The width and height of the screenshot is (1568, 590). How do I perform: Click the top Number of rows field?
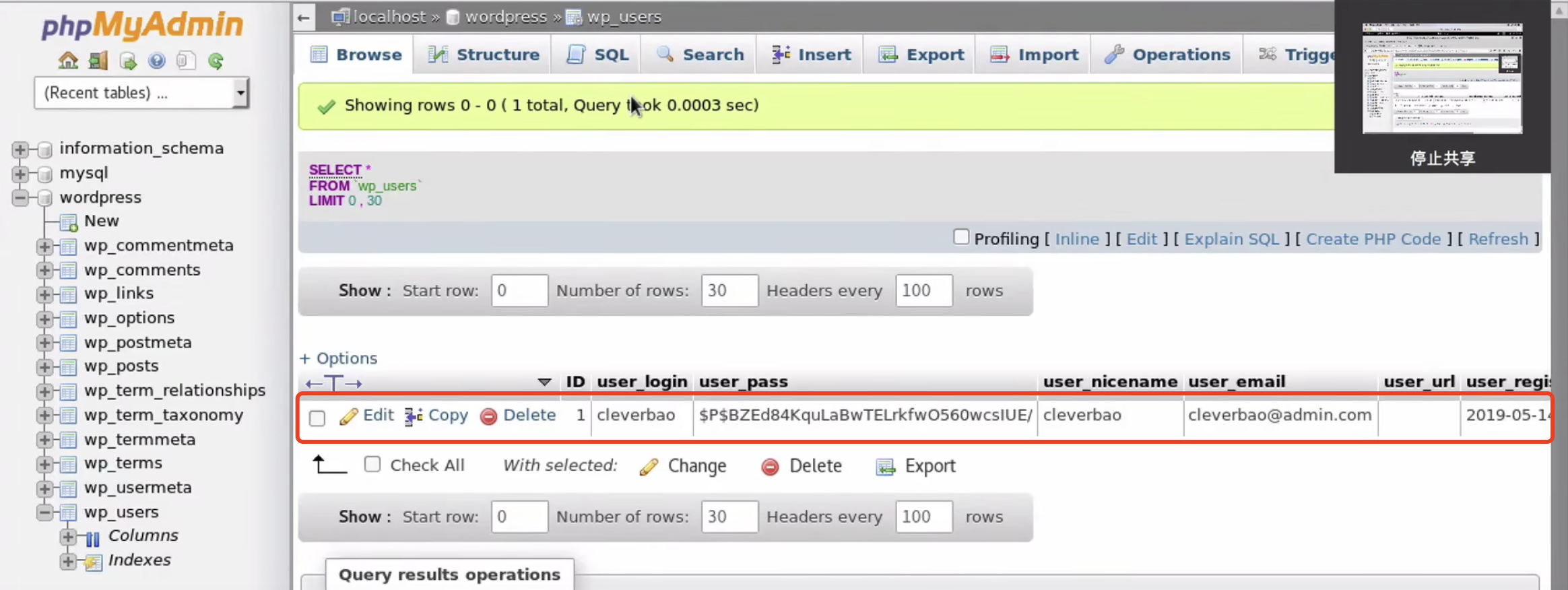coord(729,291)
